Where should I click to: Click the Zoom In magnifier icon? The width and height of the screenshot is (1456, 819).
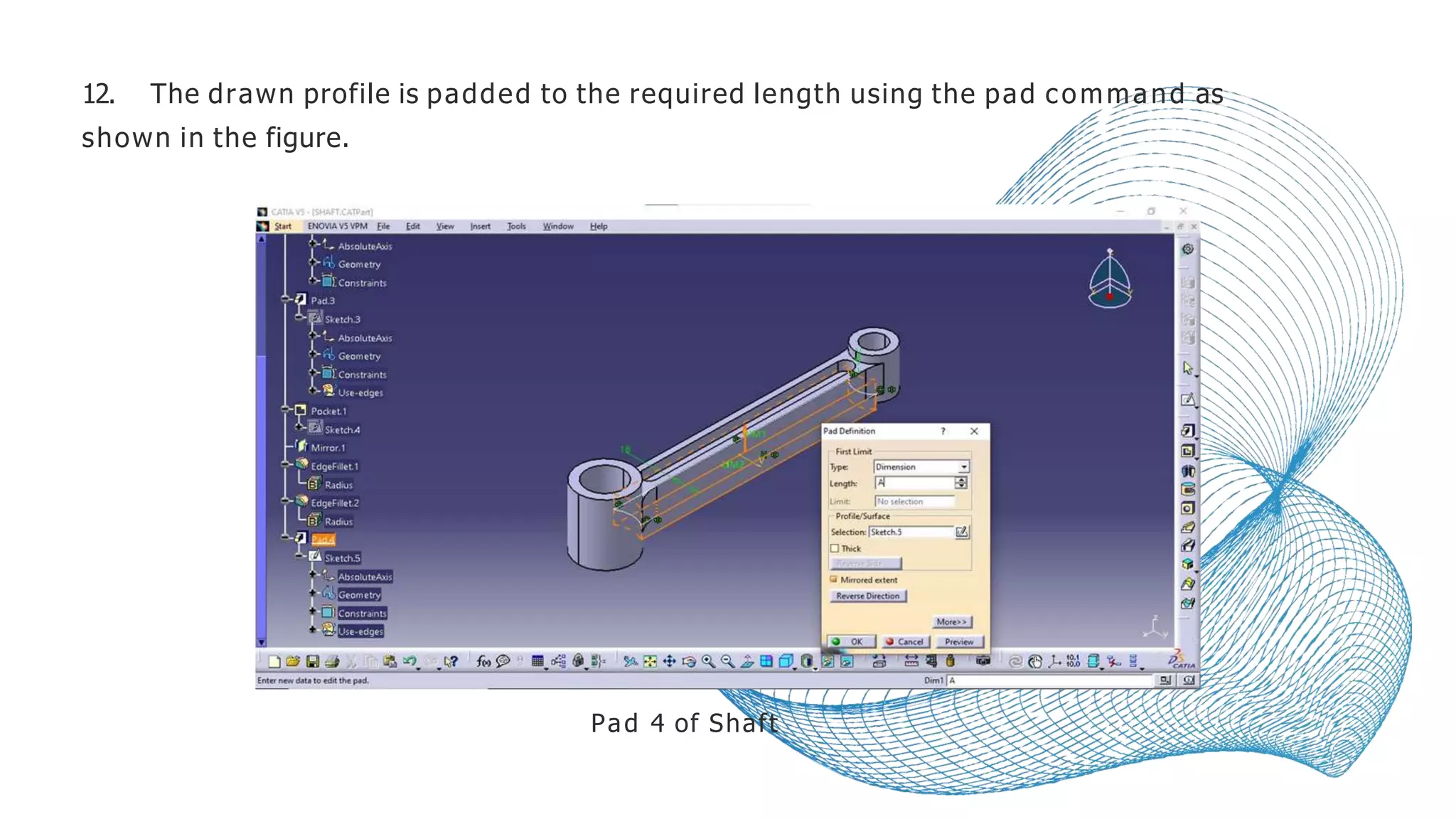pyautogui.click(x=708, y=662)
